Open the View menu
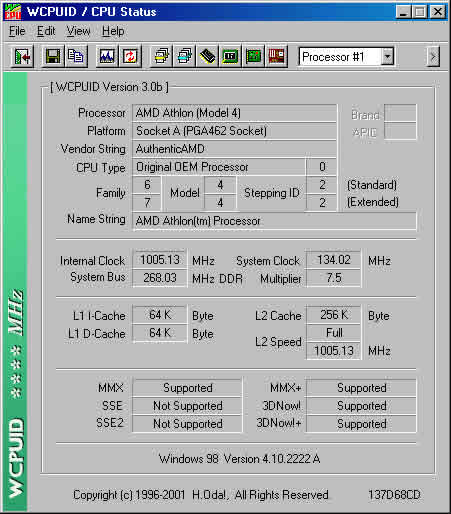The height and width of the screenshot is (514, 451). coord(78,31)
